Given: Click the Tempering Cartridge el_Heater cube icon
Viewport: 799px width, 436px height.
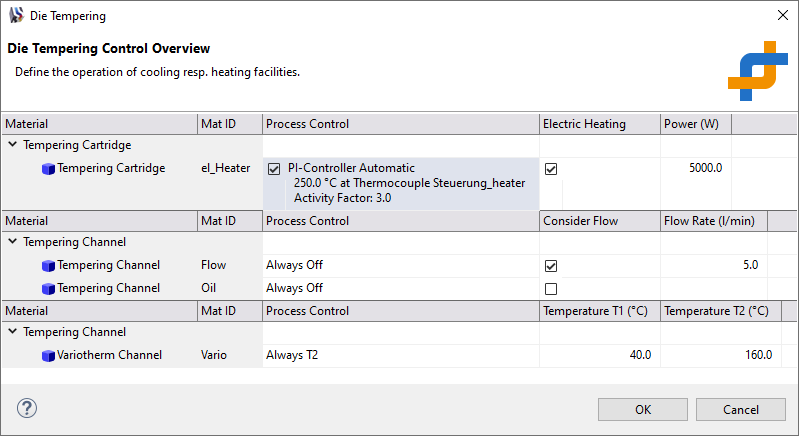Looking at the screenshot, I should coord(48,169).
